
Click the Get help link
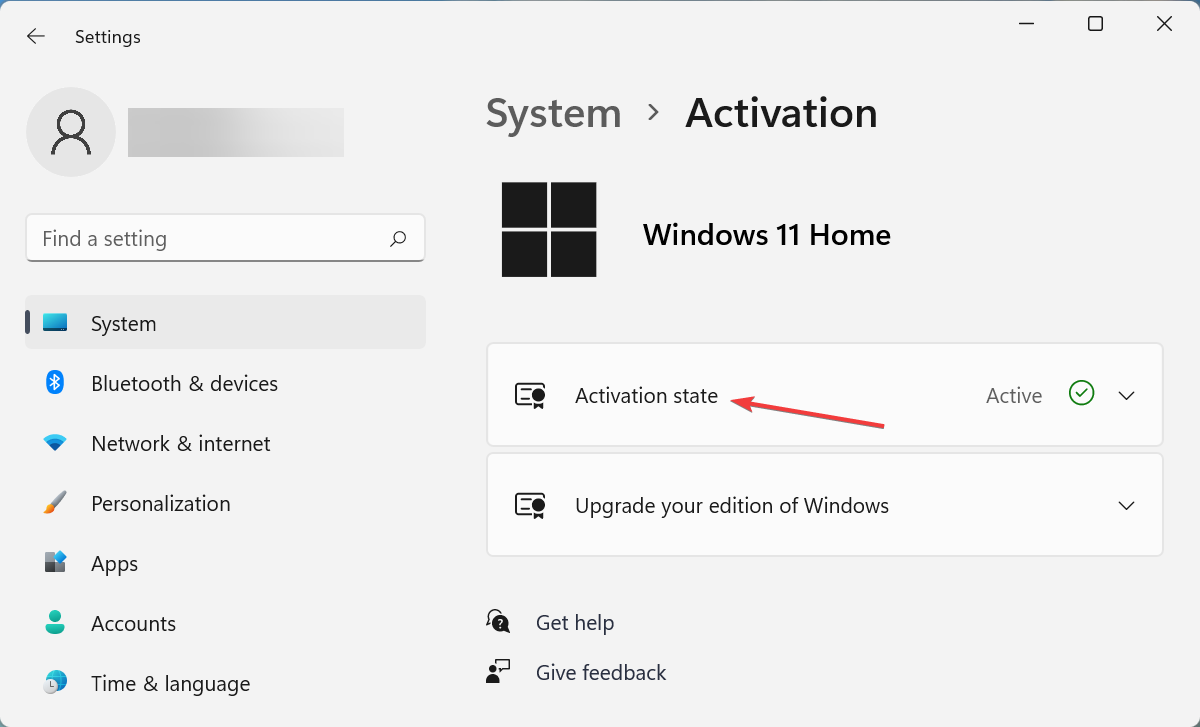575,622
